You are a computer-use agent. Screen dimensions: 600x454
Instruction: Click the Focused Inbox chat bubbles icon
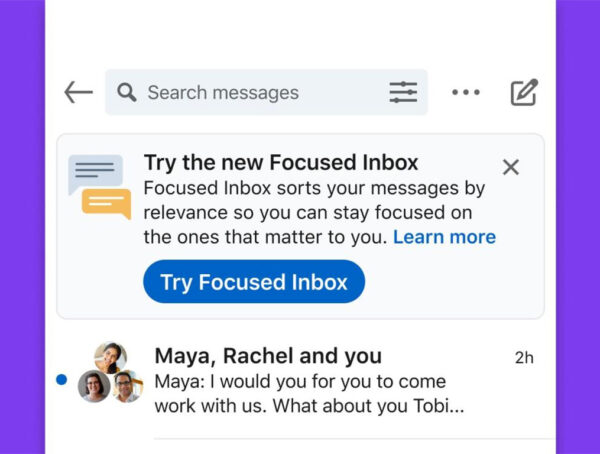(x=100, y=186)
